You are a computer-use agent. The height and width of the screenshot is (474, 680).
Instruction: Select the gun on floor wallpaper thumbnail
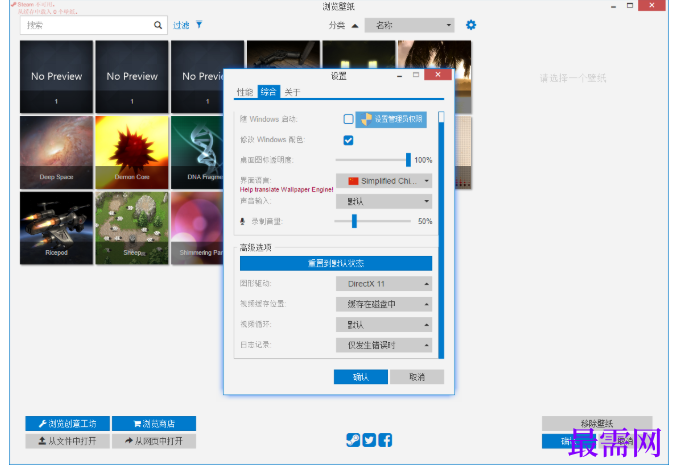coord(283,54)
